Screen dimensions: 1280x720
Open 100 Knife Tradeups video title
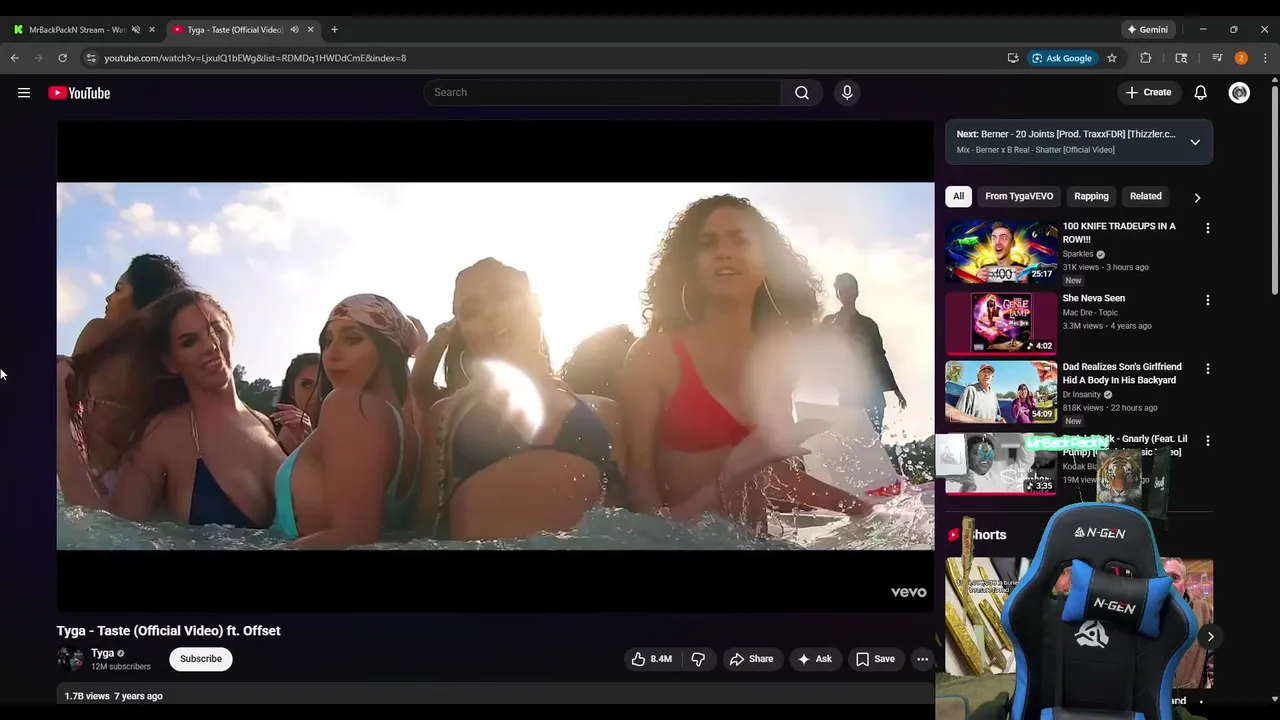click(1119, 233)
